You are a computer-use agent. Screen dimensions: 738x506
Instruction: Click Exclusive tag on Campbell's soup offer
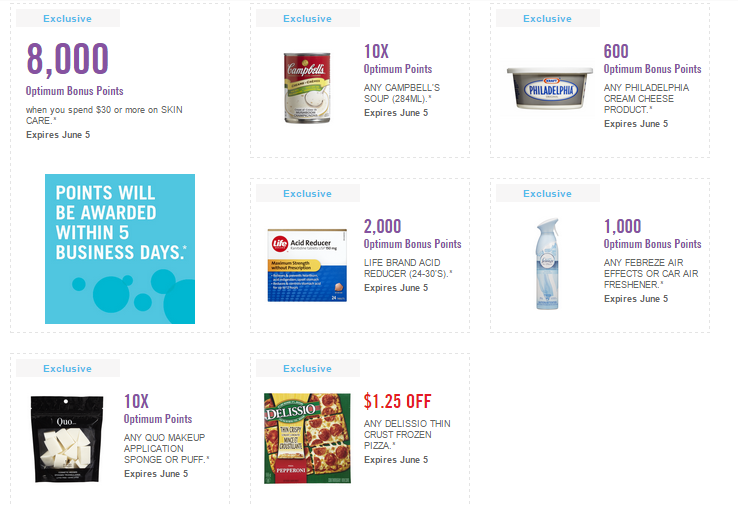point(308,18)
